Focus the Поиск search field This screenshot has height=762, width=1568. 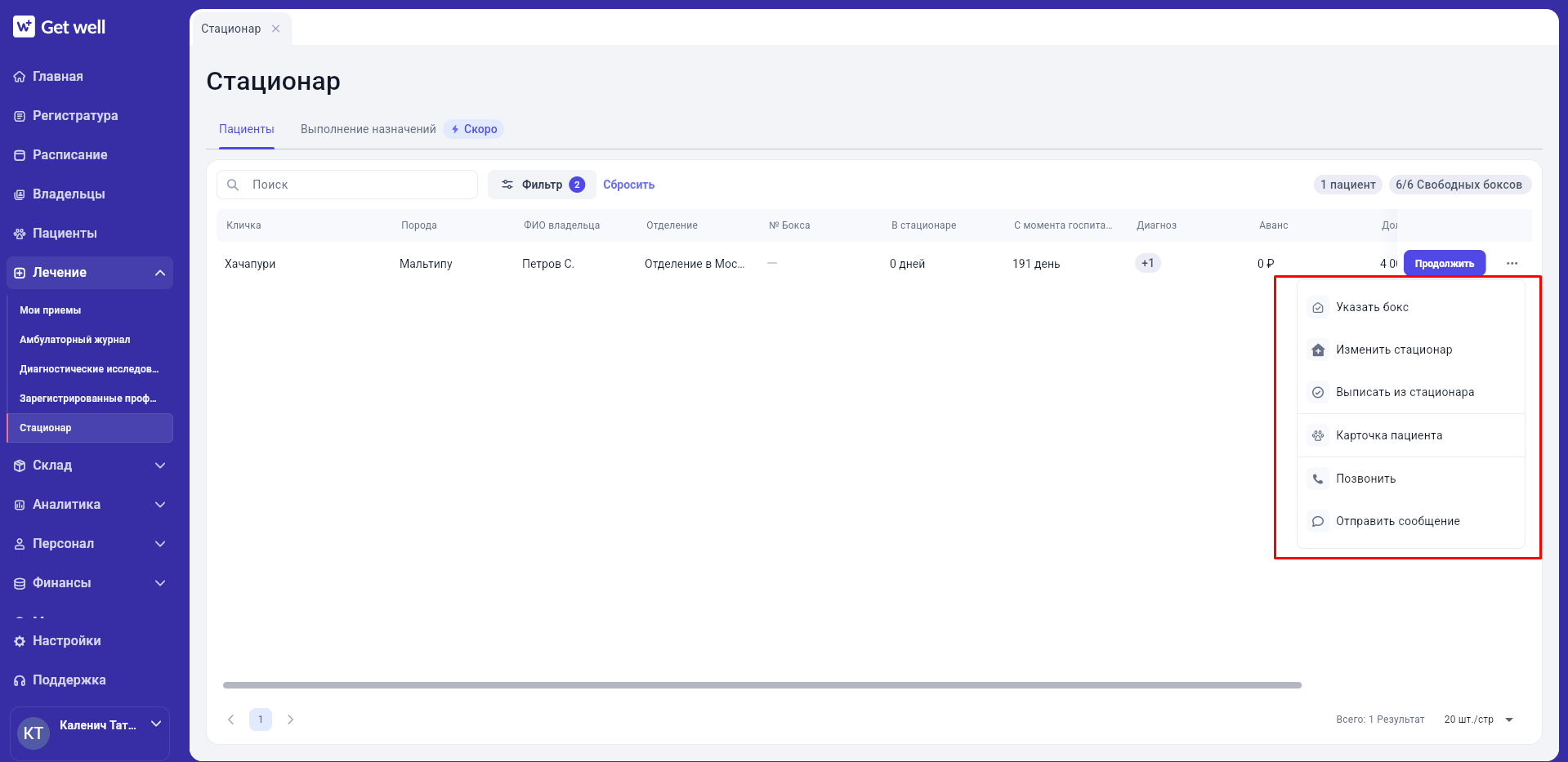click(x=347, y=185)
